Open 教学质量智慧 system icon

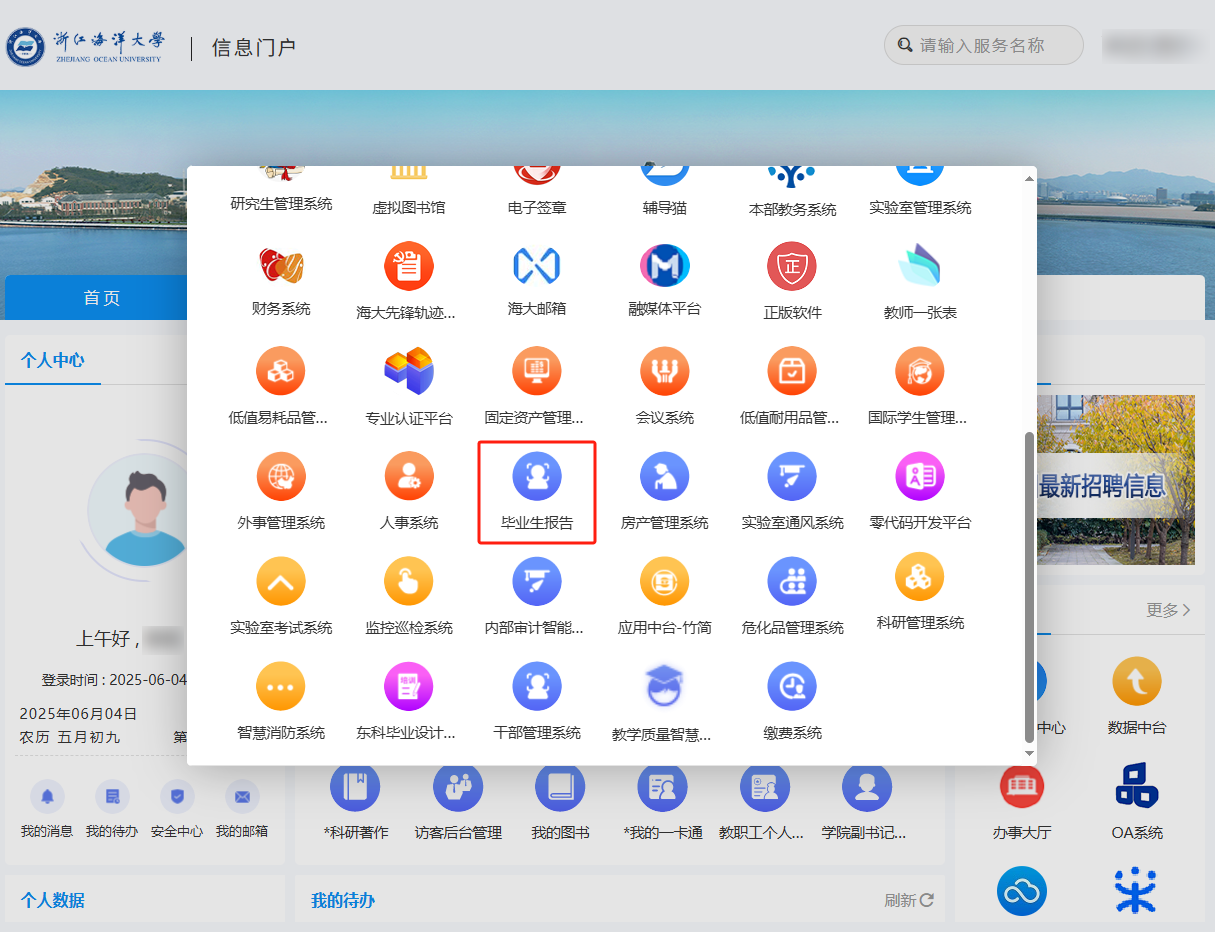665,687
